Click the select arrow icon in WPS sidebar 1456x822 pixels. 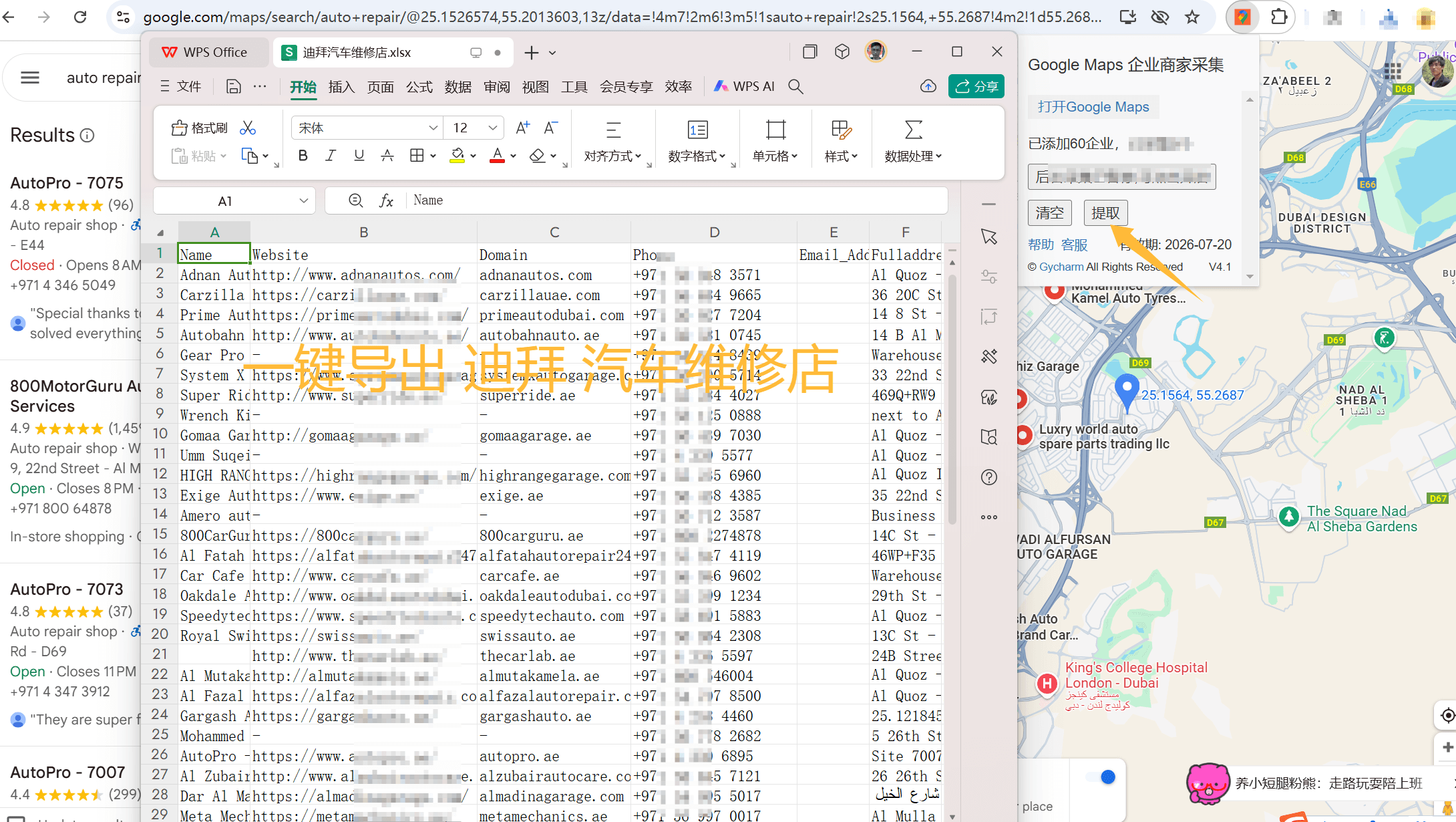click(989, 237)
